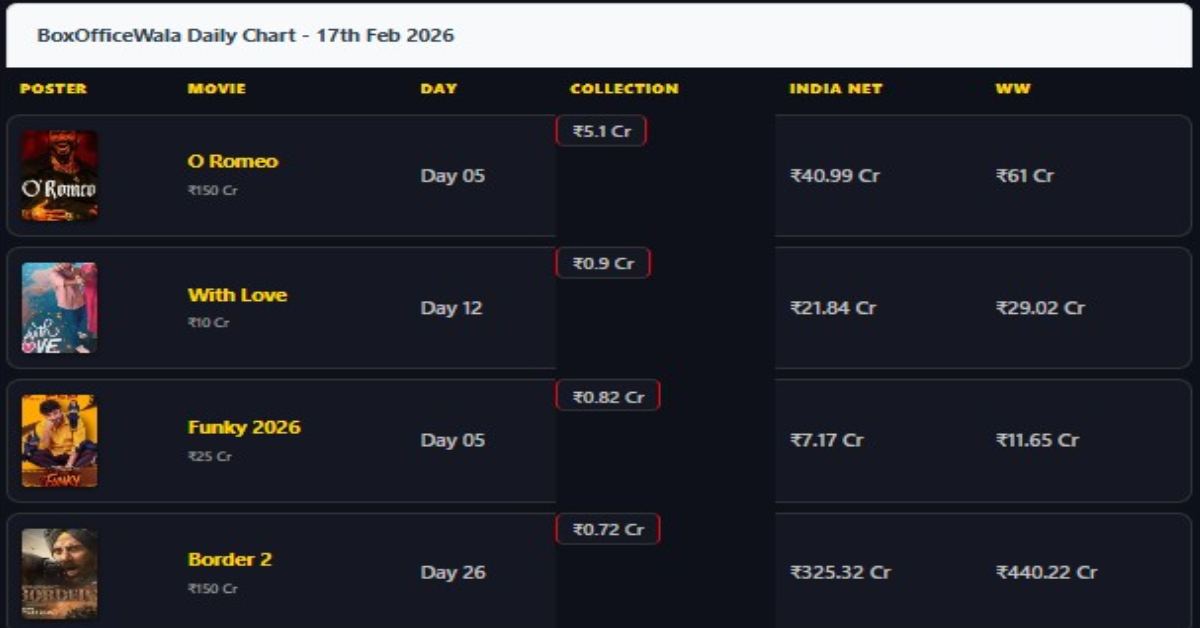
Task: Click the ₹0.82 Cr collection badge
Action: pos(607,394)
